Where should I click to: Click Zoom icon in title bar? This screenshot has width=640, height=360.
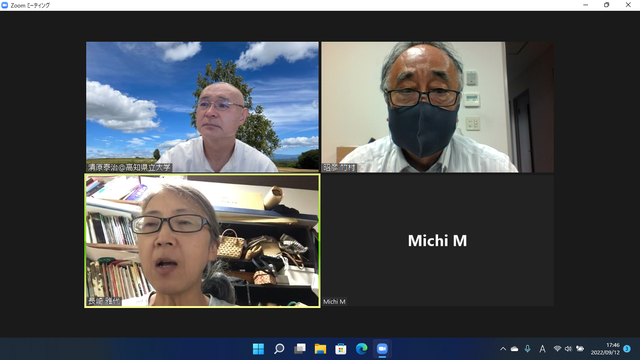click(5, 5)
